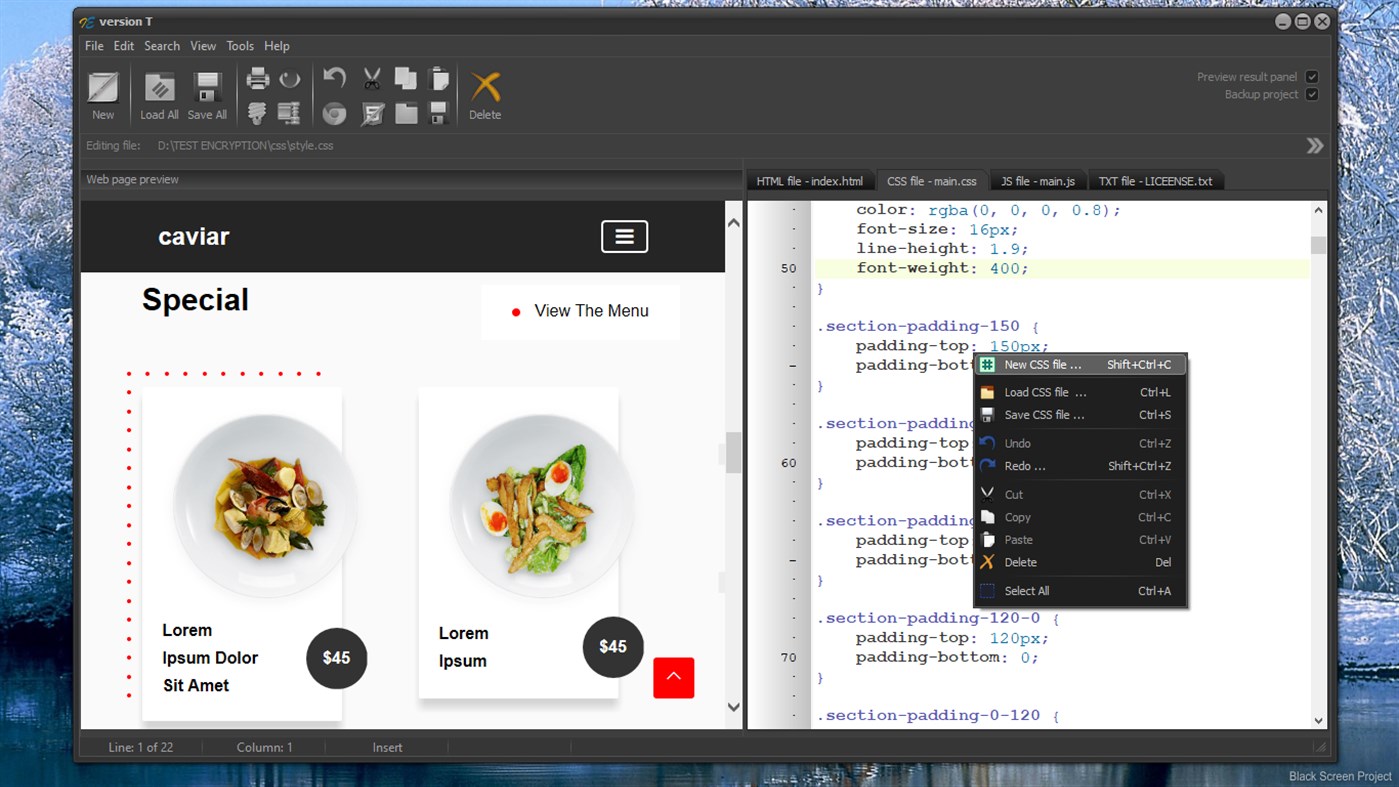Click the printer icon in the toolbar
This screenshot has width=1399, height=787.
pos(258,78)
